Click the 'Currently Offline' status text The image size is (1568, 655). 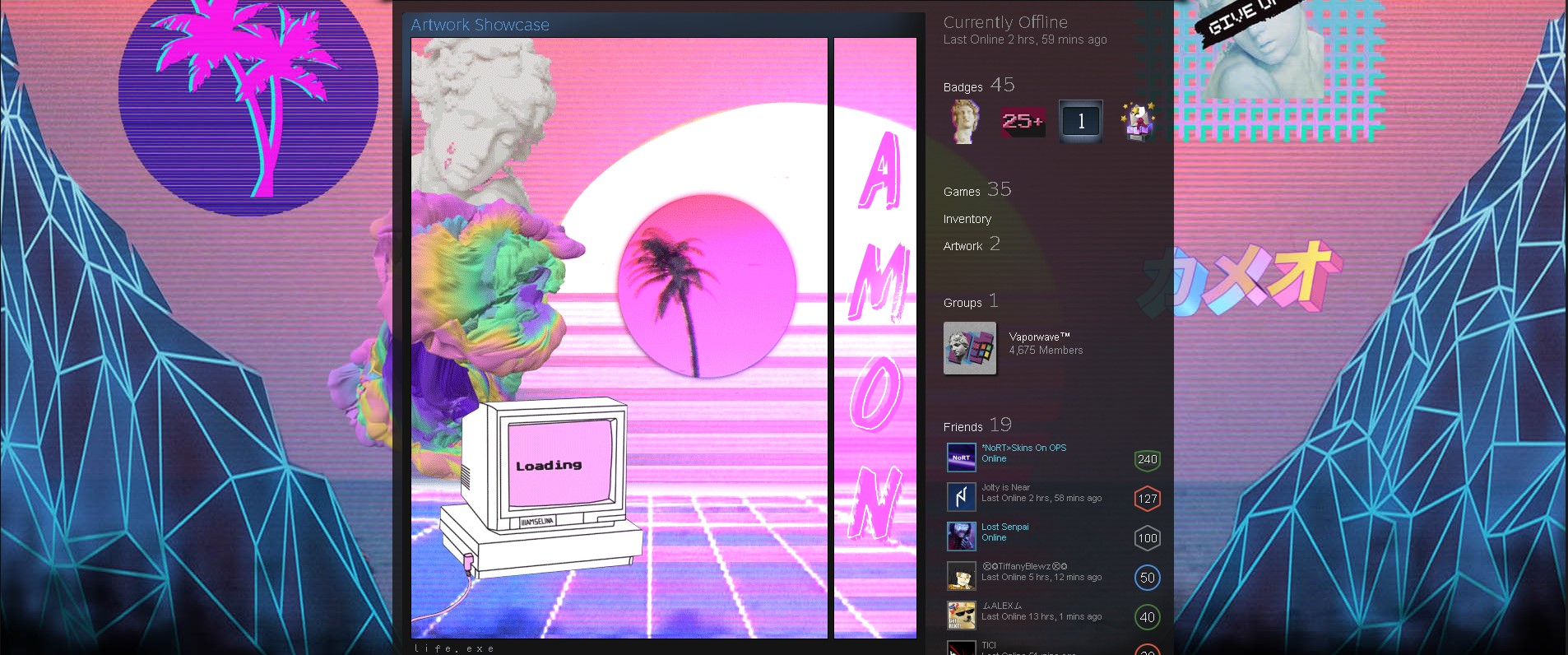tap(1005, 22)
